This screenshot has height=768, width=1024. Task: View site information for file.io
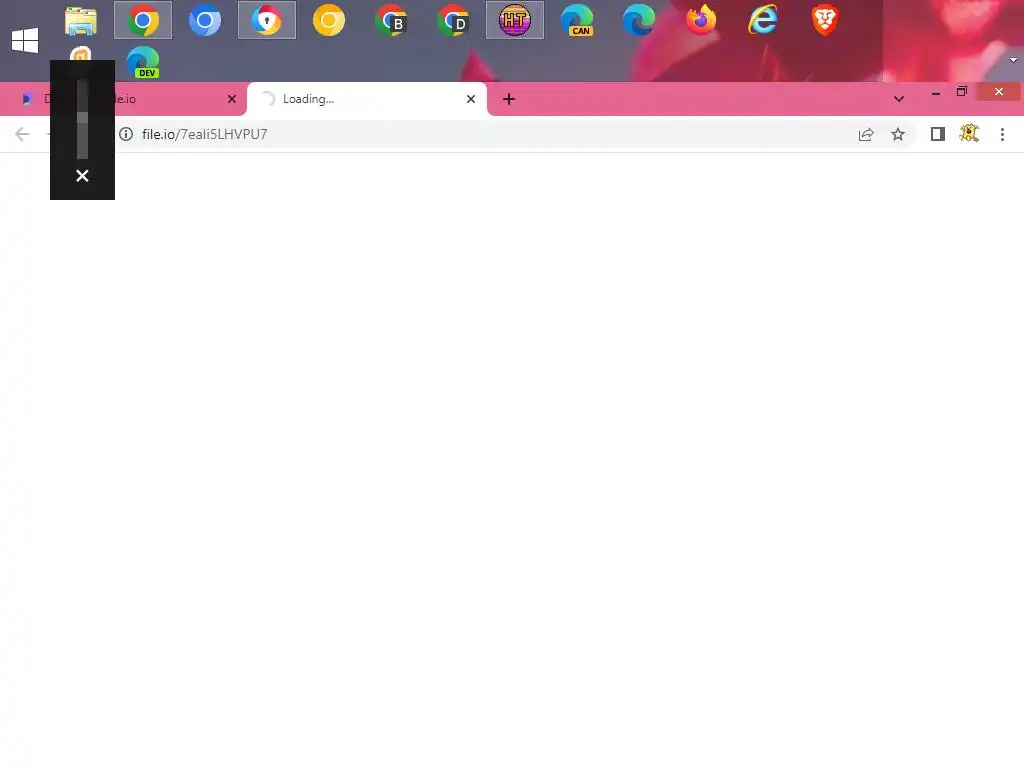(126, 135)
